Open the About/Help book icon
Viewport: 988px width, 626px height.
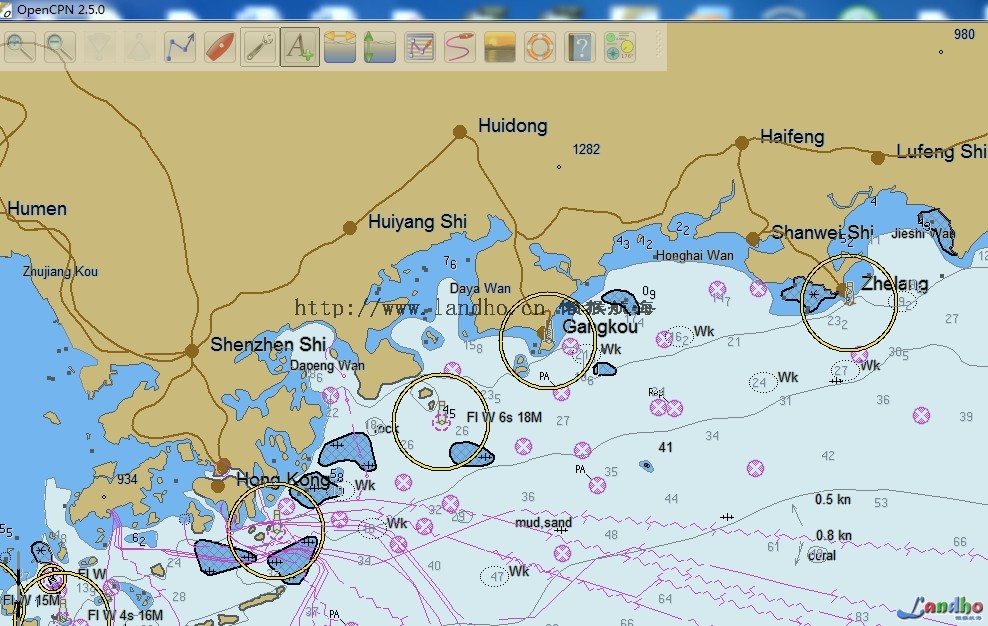[x=580, y=47]
